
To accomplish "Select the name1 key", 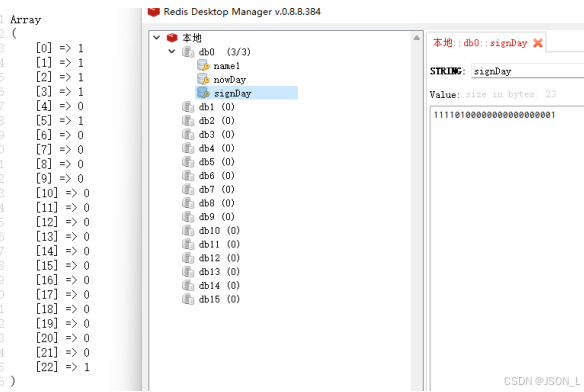I will 226,66.
